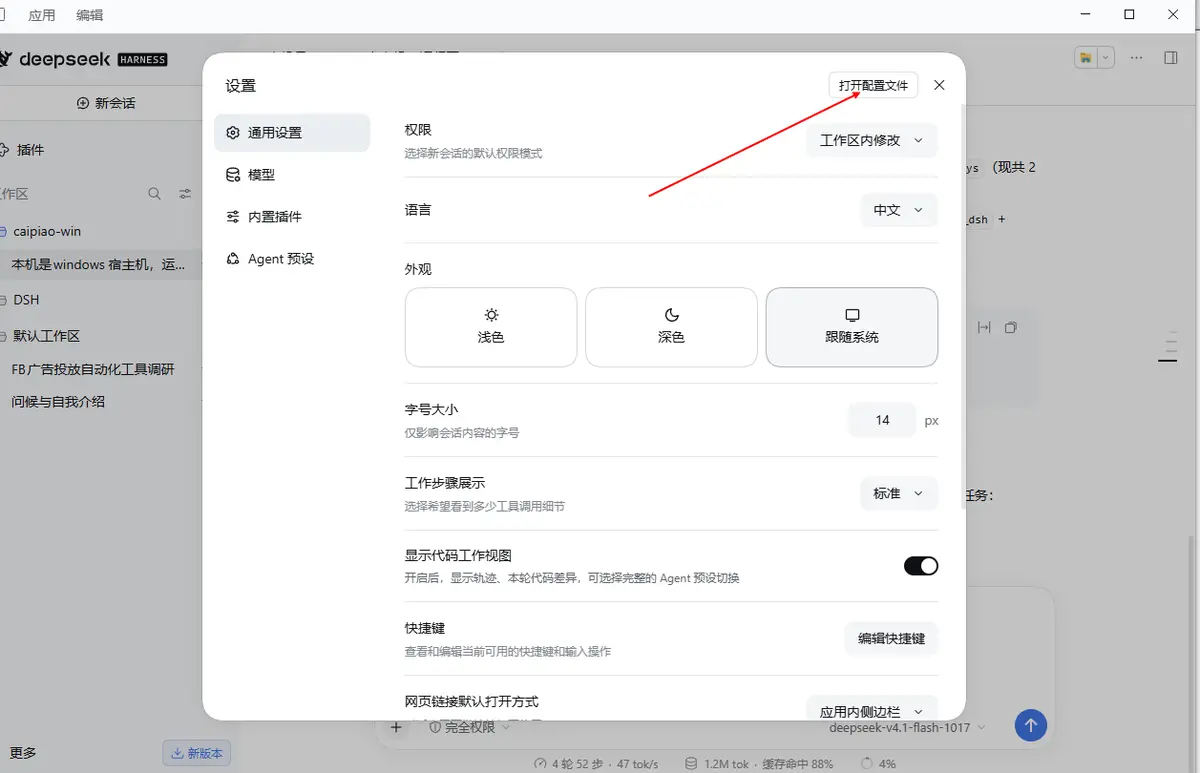Toggle the 显示代码工作视图 switch
The height and width of the screenshot is (773, 1200).
tap(921, 566)
